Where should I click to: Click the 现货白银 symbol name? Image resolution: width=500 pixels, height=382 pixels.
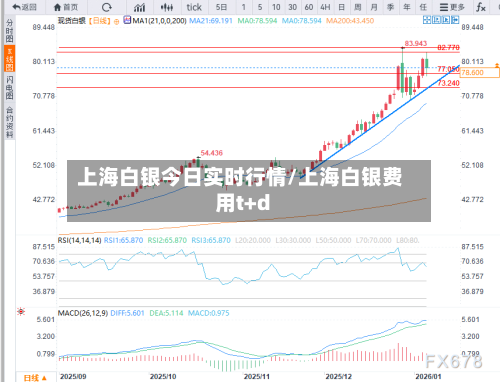point(72,21)
